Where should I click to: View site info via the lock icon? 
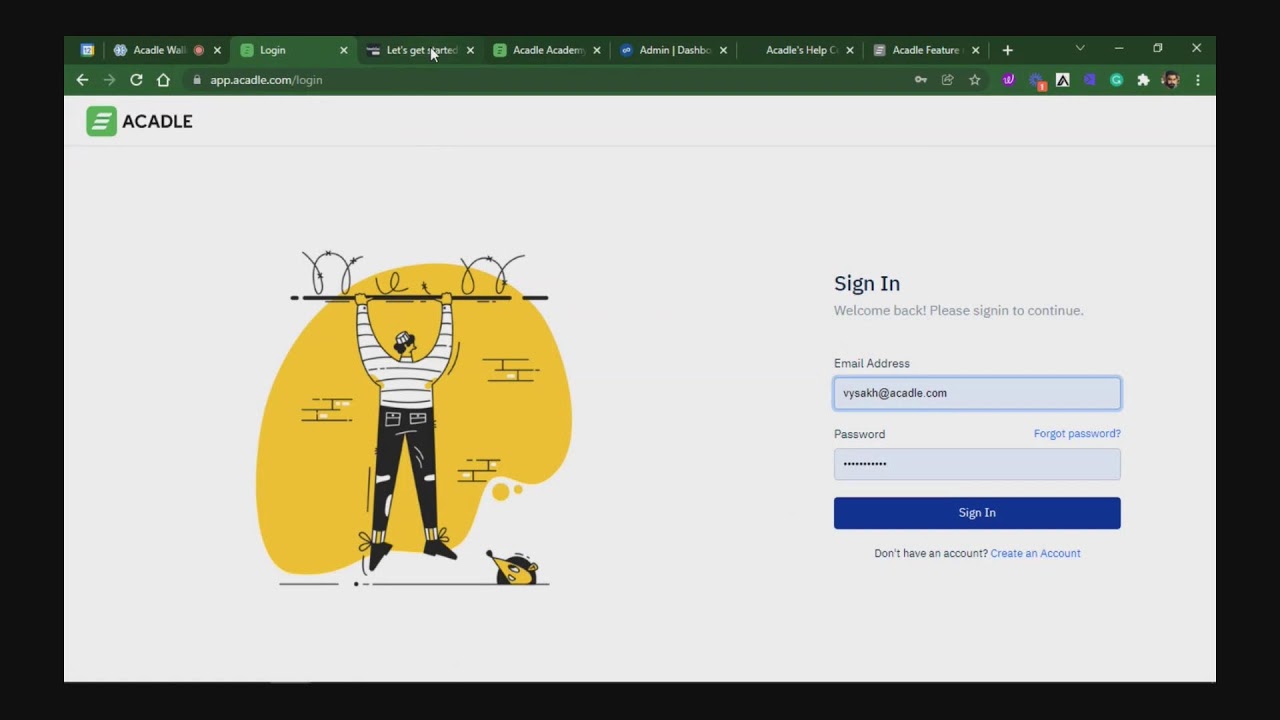[x=197, y=80]
